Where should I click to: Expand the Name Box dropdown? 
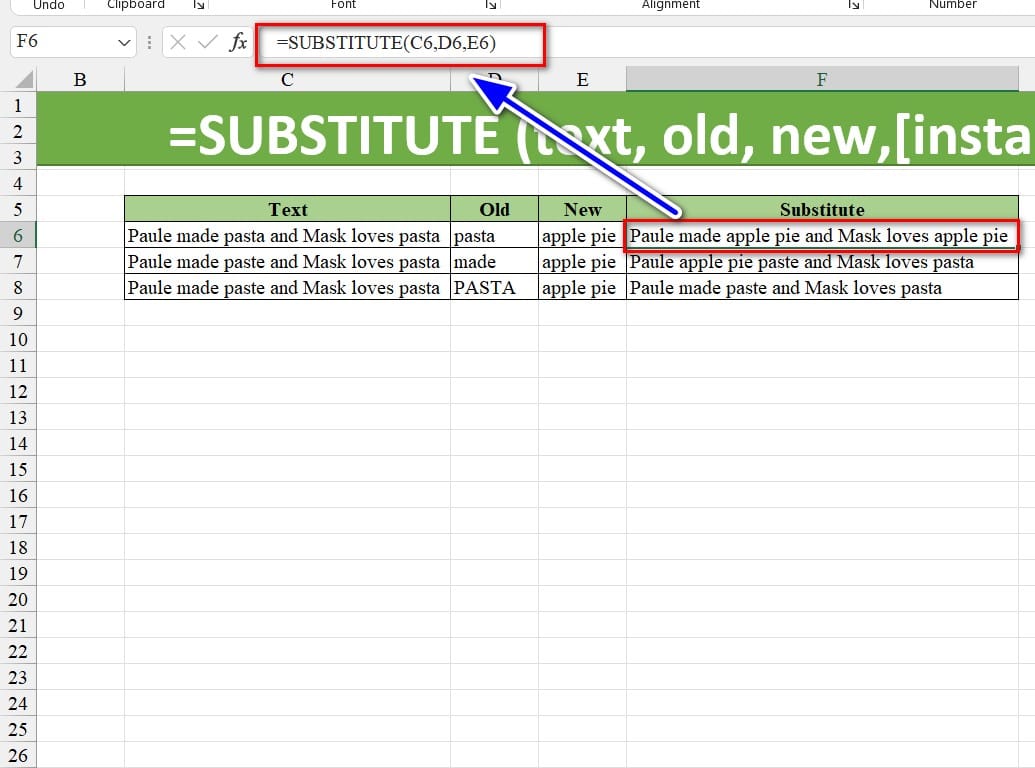pos(125,43)
